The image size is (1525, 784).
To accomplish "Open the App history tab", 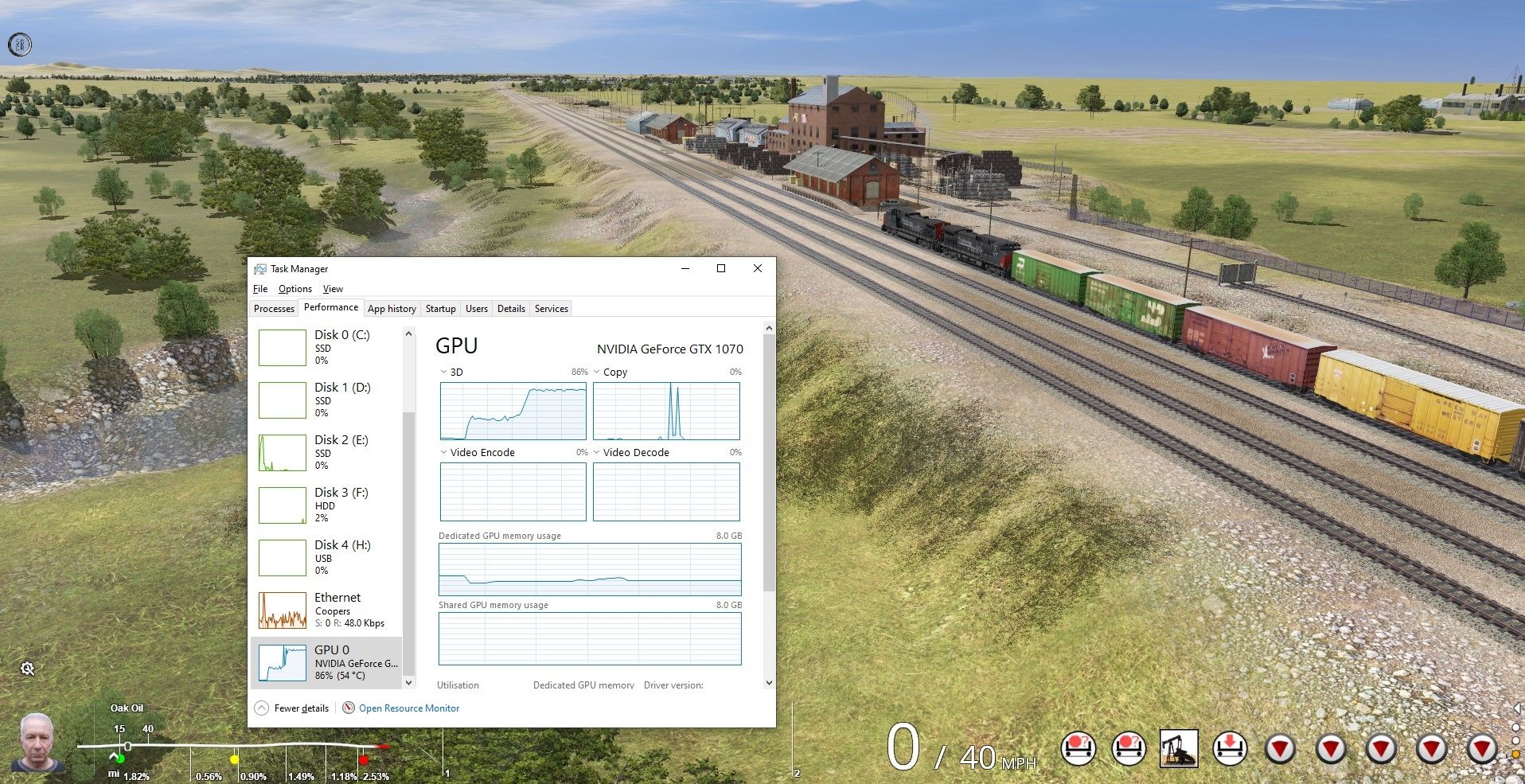I will pos(392,309).
